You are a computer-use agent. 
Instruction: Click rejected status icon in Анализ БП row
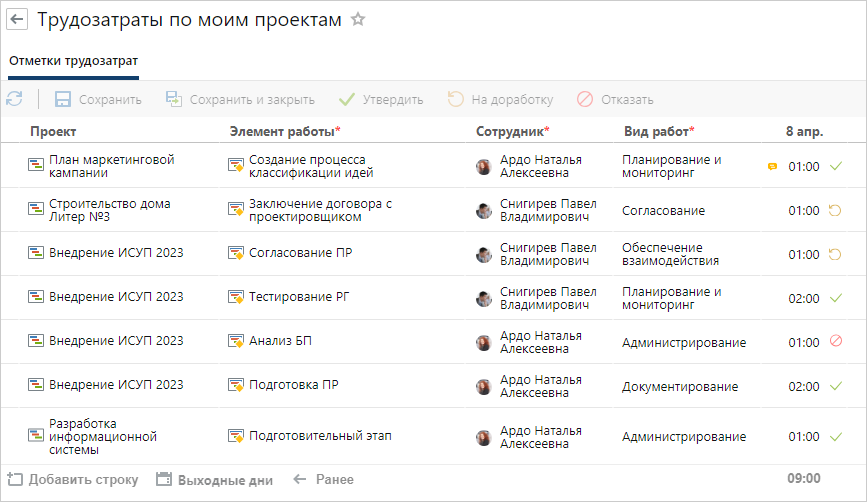tap(836, 342)
